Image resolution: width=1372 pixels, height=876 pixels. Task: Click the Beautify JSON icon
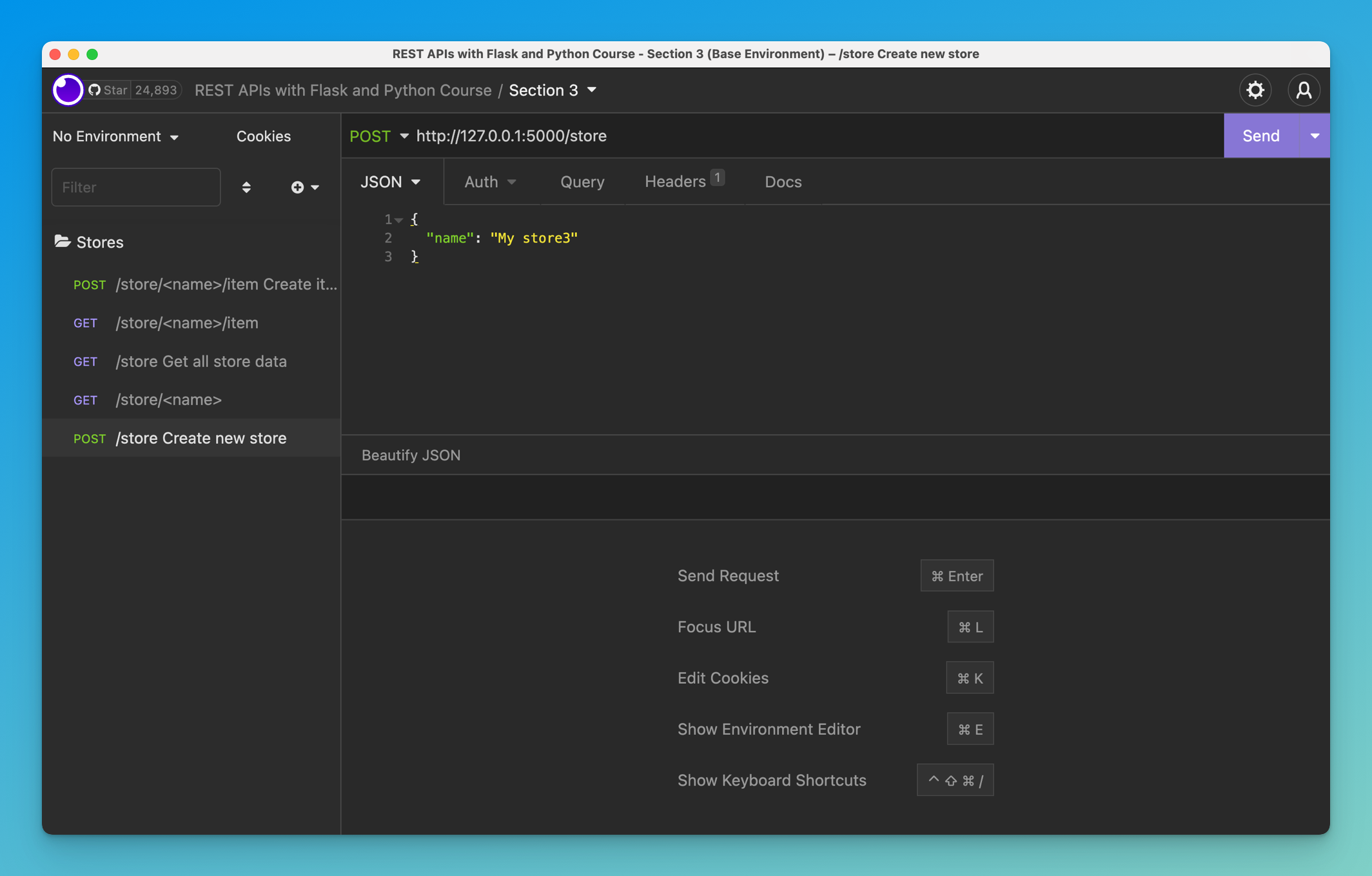coord(410,455)
